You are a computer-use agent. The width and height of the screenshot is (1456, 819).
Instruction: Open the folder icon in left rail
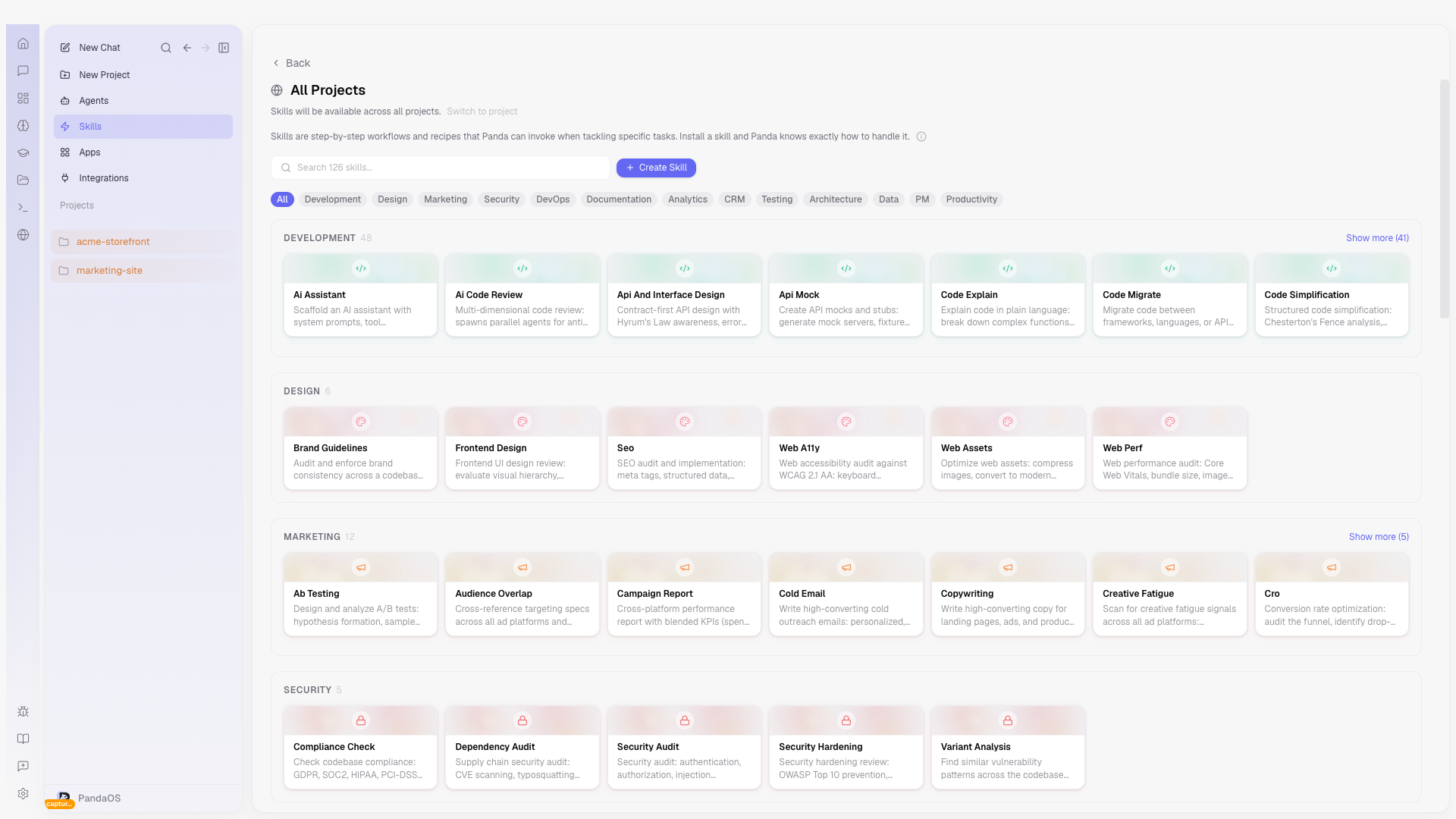tap(23, 180)
